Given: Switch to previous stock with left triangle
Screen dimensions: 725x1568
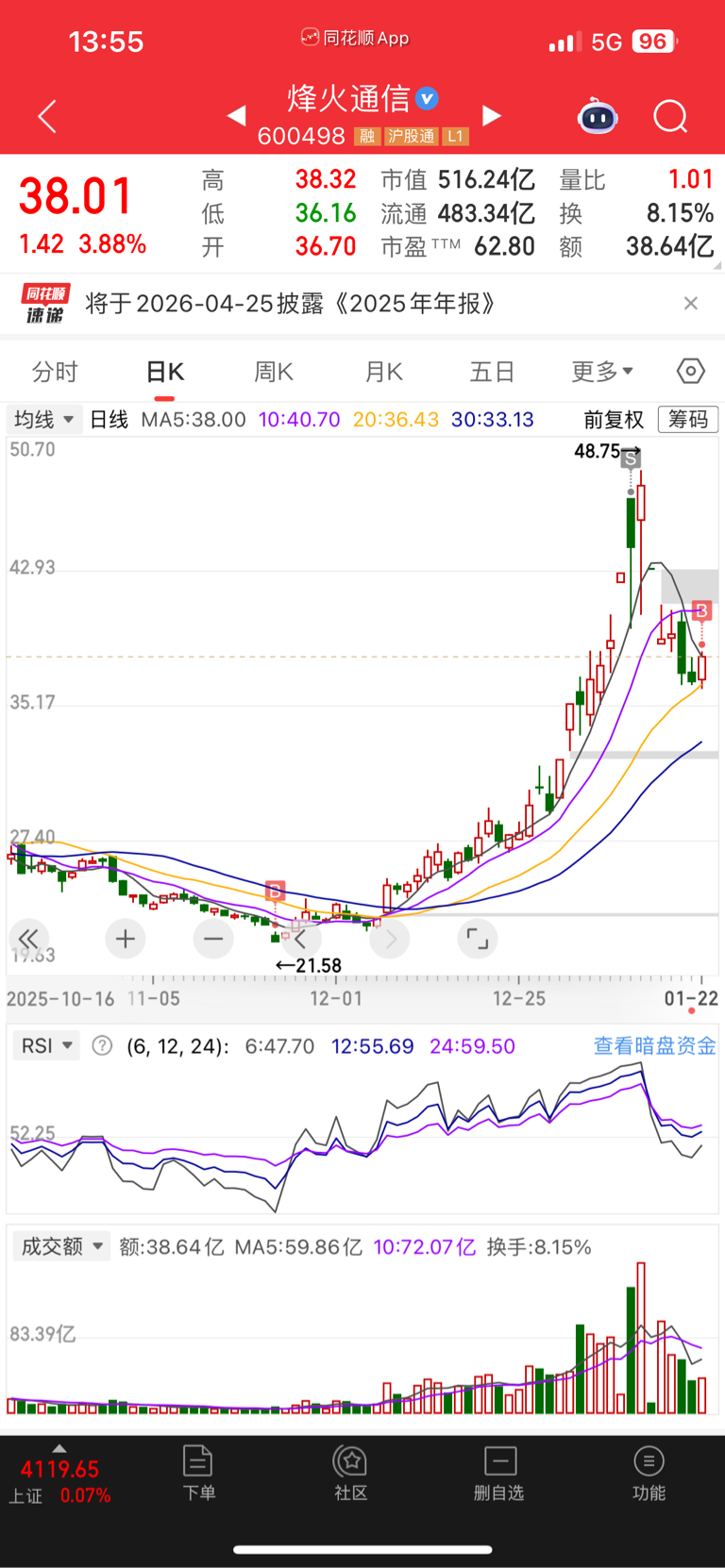Looking at the screenshot, I should 237,115.
